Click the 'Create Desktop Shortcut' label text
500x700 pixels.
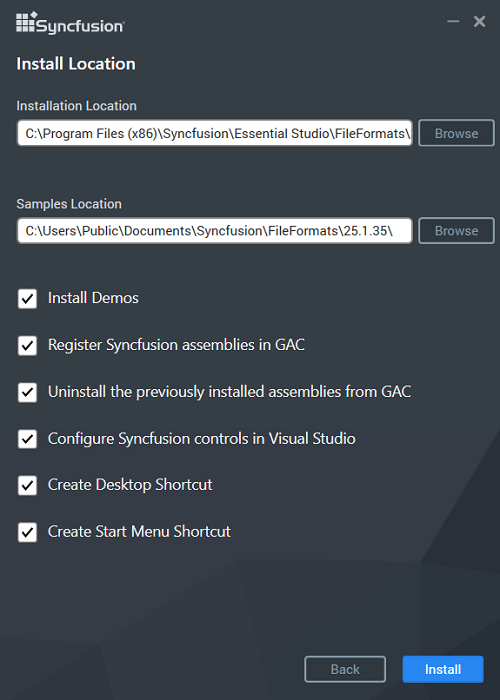click(130, 485)
